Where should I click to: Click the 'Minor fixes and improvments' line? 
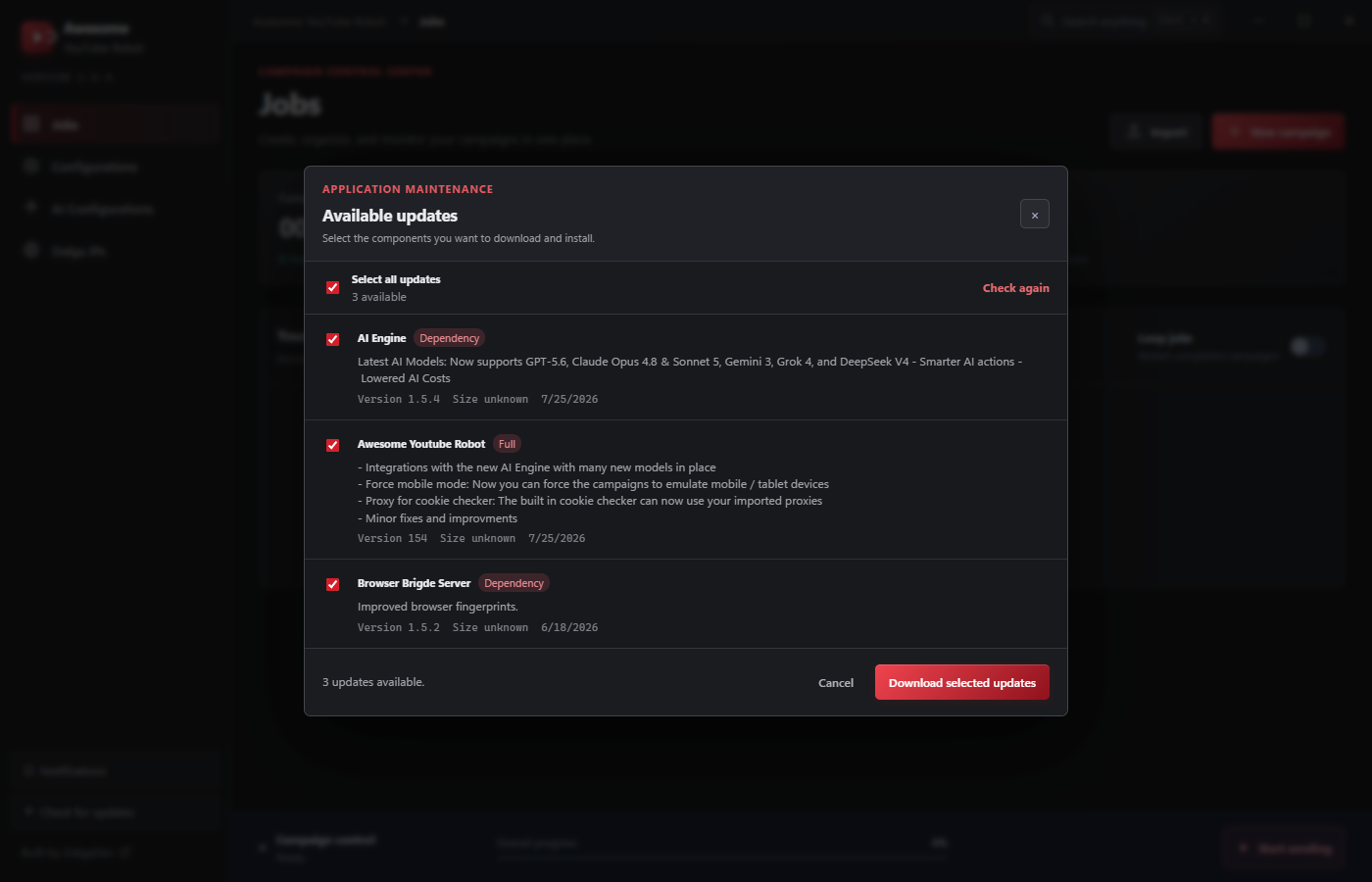[437, 518]
